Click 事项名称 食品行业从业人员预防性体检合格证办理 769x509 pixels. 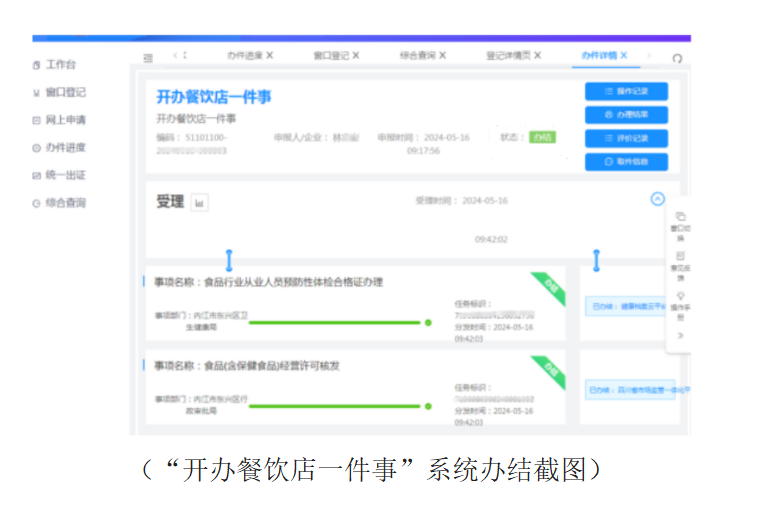click(269, 282)
